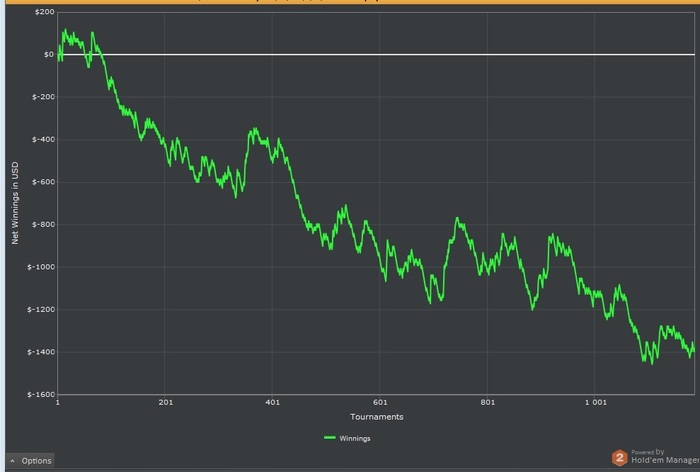Click the $-200 y-axis label
Screen dimensions: 700x472
pyautogui.click(x=43, y=97)
